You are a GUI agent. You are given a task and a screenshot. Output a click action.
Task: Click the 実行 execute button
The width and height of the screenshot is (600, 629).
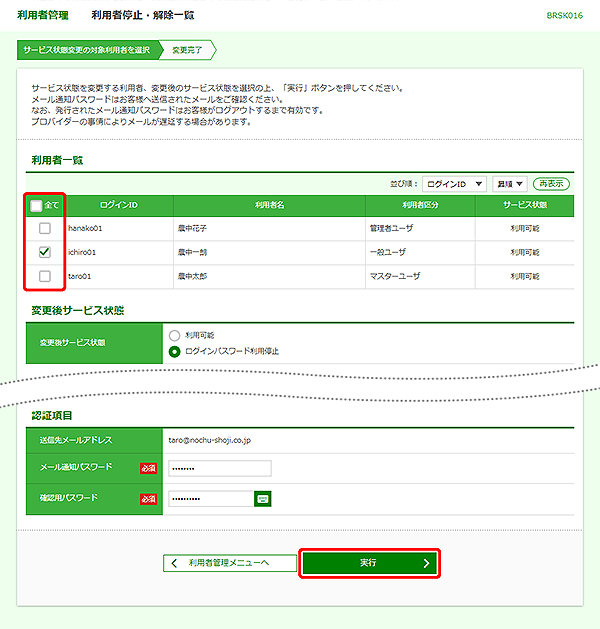(369, 563)
